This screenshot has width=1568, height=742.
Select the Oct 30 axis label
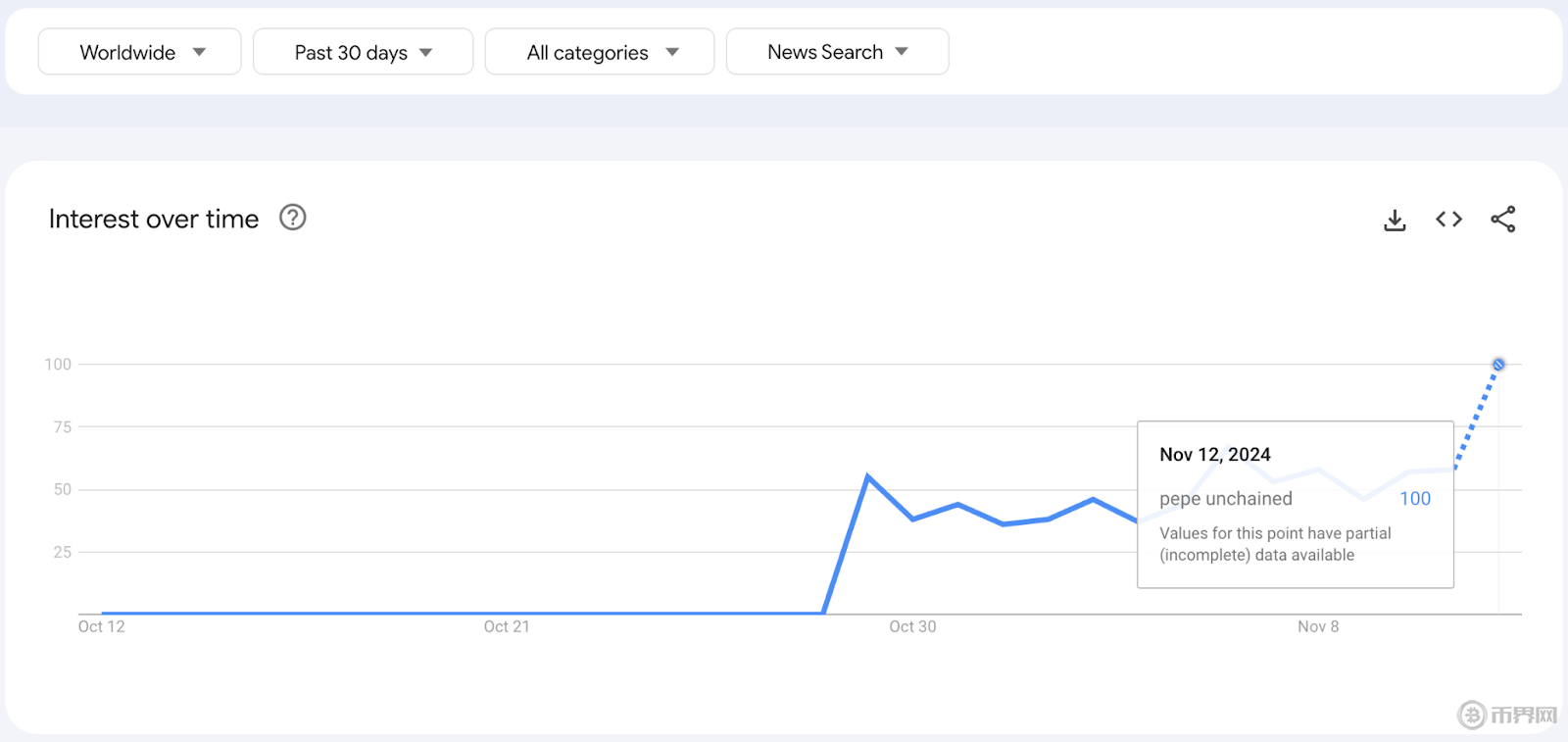912,626
